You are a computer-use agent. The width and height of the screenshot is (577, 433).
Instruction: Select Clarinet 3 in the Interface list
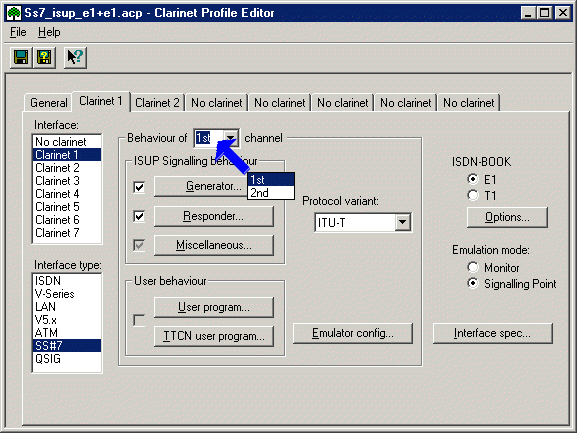[67, 181]
